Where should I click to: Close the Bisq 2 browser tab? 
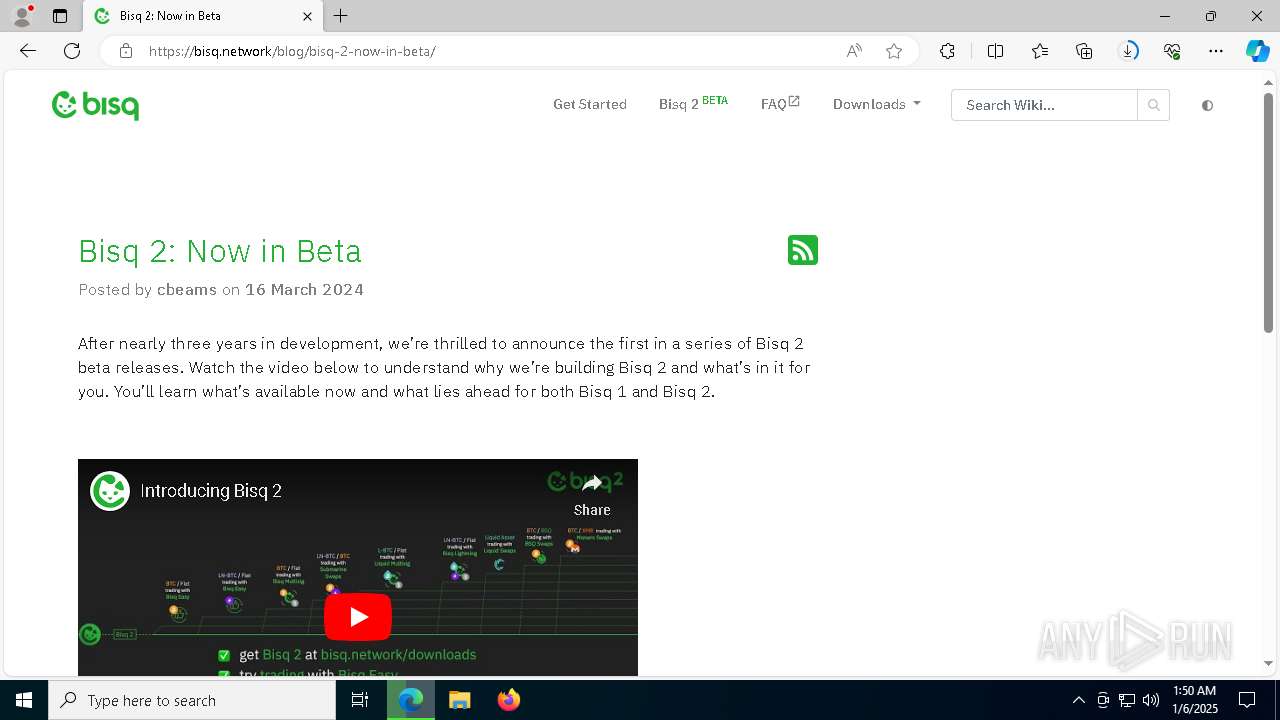(307, 16)
